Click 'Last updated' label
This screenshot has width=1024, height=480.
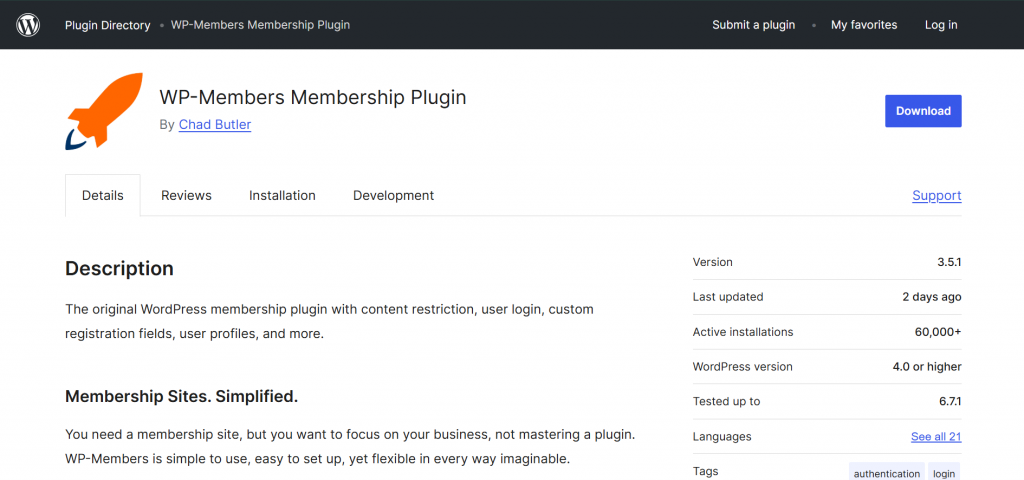(x=728, y=296)
